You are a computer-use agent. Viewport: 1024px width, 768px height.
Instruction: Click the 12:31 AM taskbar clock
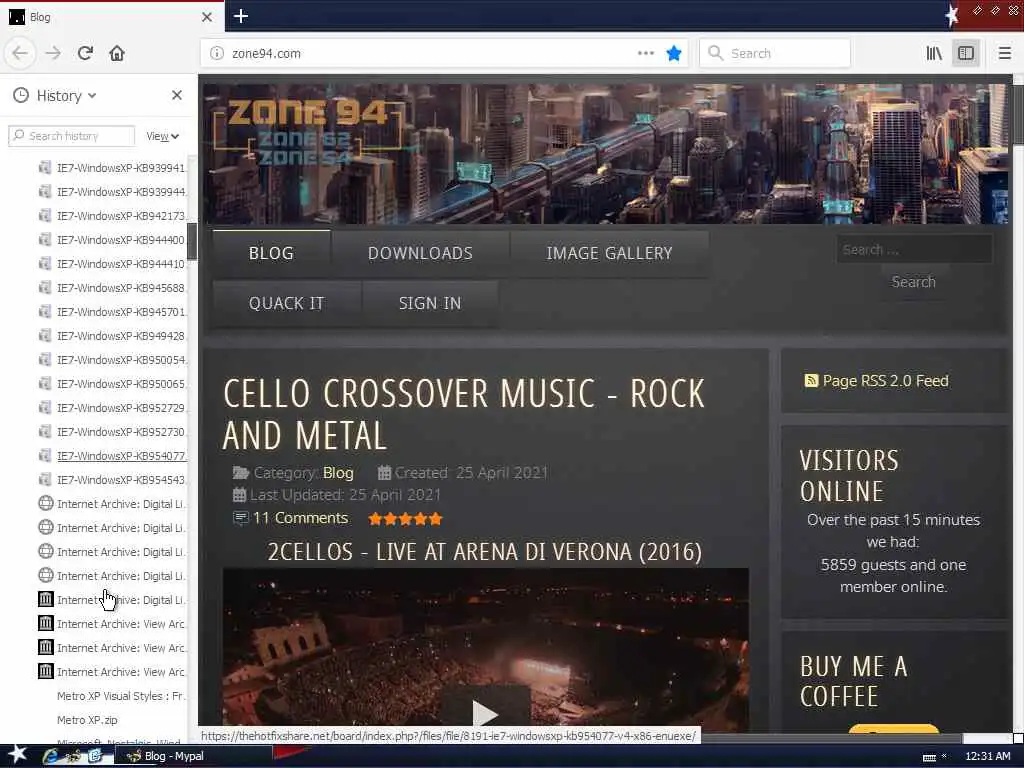987,756
